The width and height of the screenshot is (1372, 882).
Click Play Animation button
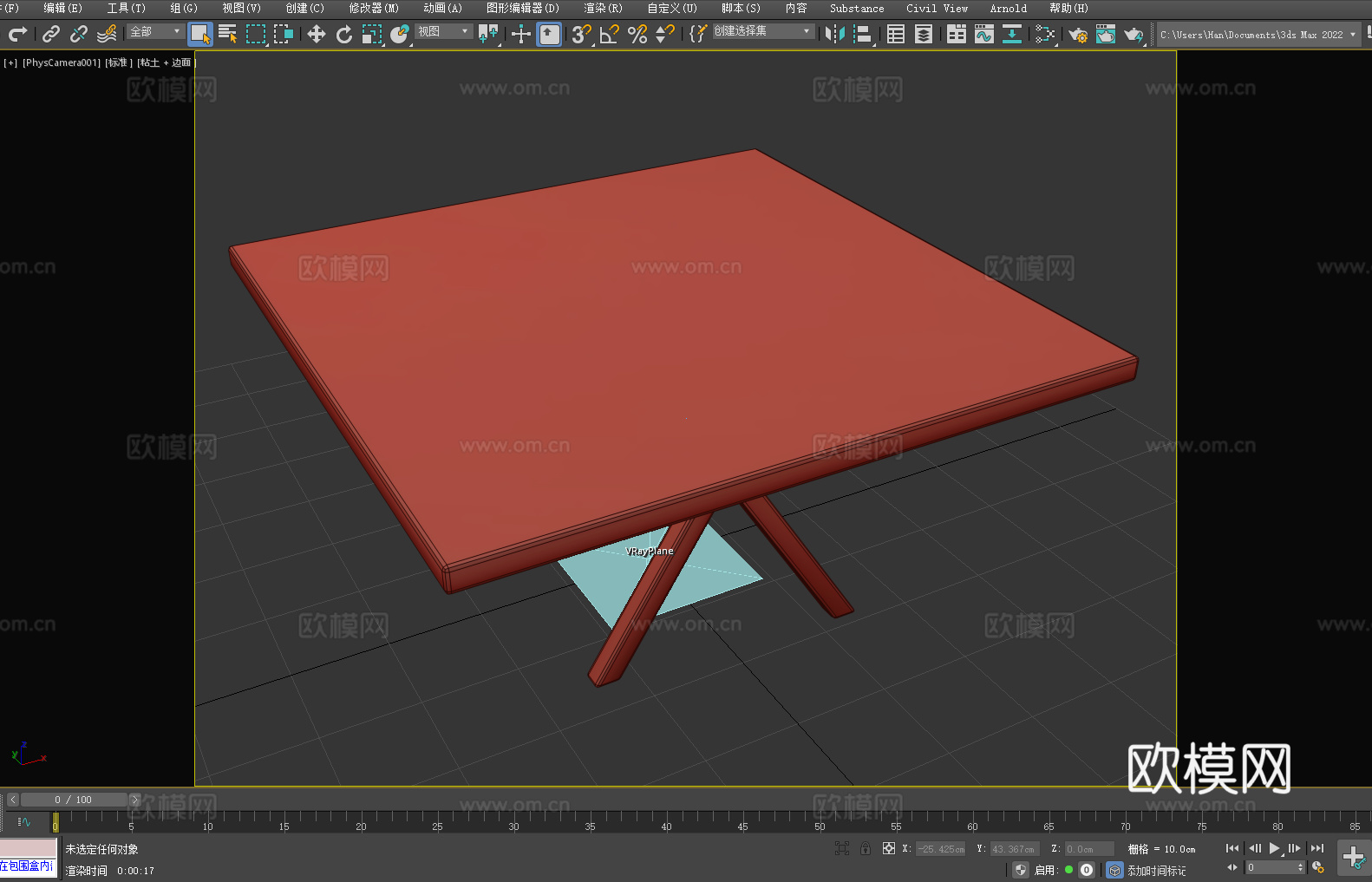click(x=1275, y=848)
